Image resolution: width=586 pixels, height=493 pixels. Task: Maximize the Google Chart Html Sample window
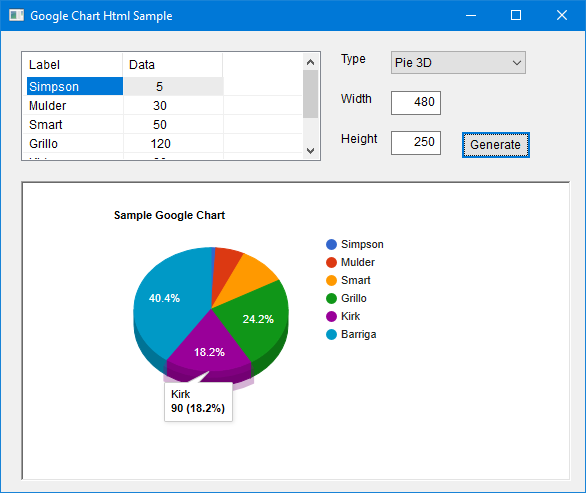coord(516,15)
